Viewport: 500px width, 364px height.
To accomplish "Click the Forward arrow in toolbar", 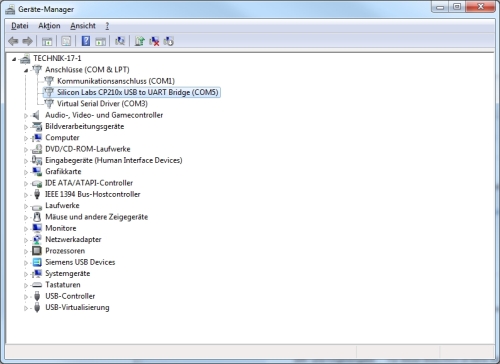I will tap(27, 41).
